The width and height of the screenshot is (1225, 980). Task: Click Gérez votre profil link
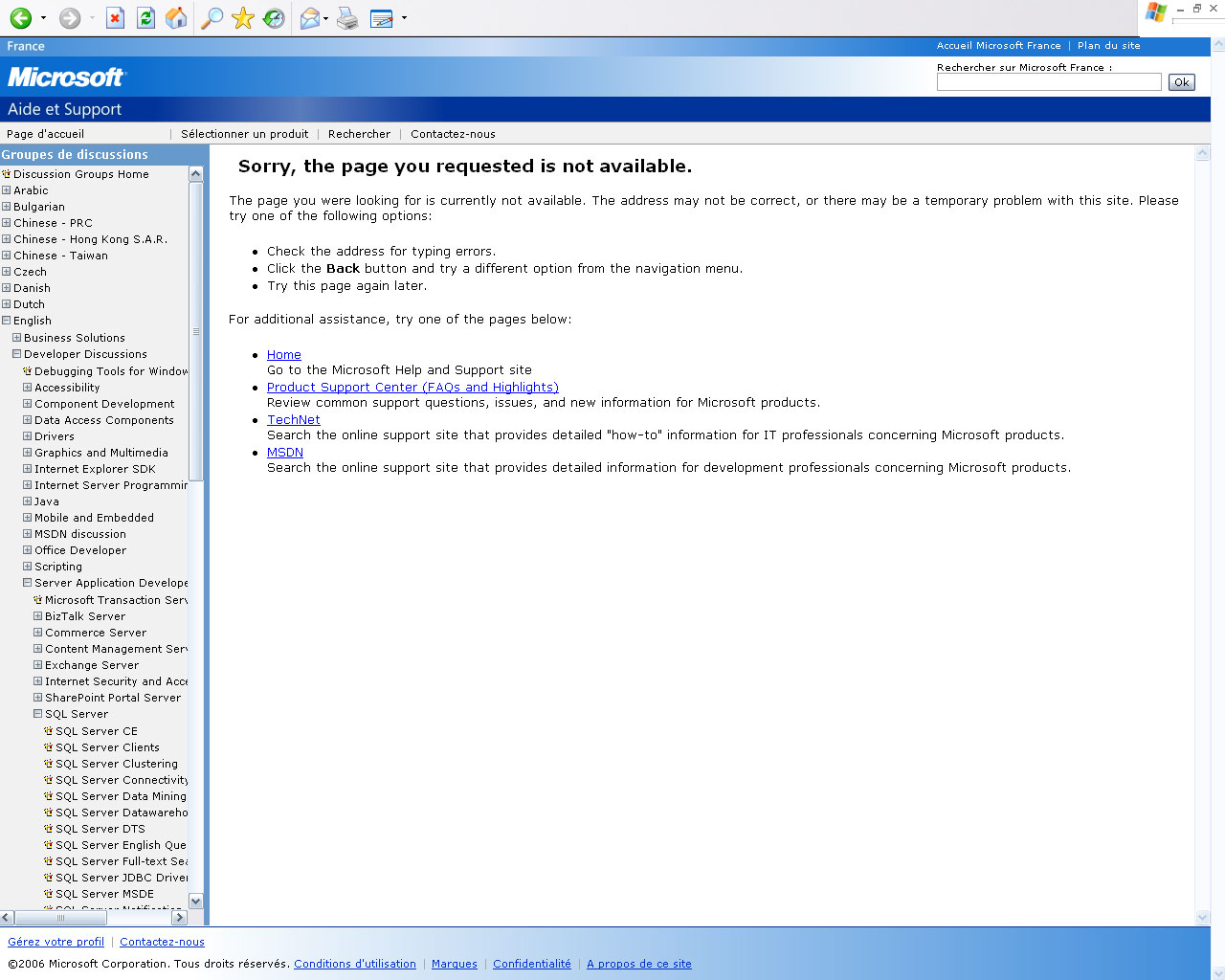pos(56,942)
